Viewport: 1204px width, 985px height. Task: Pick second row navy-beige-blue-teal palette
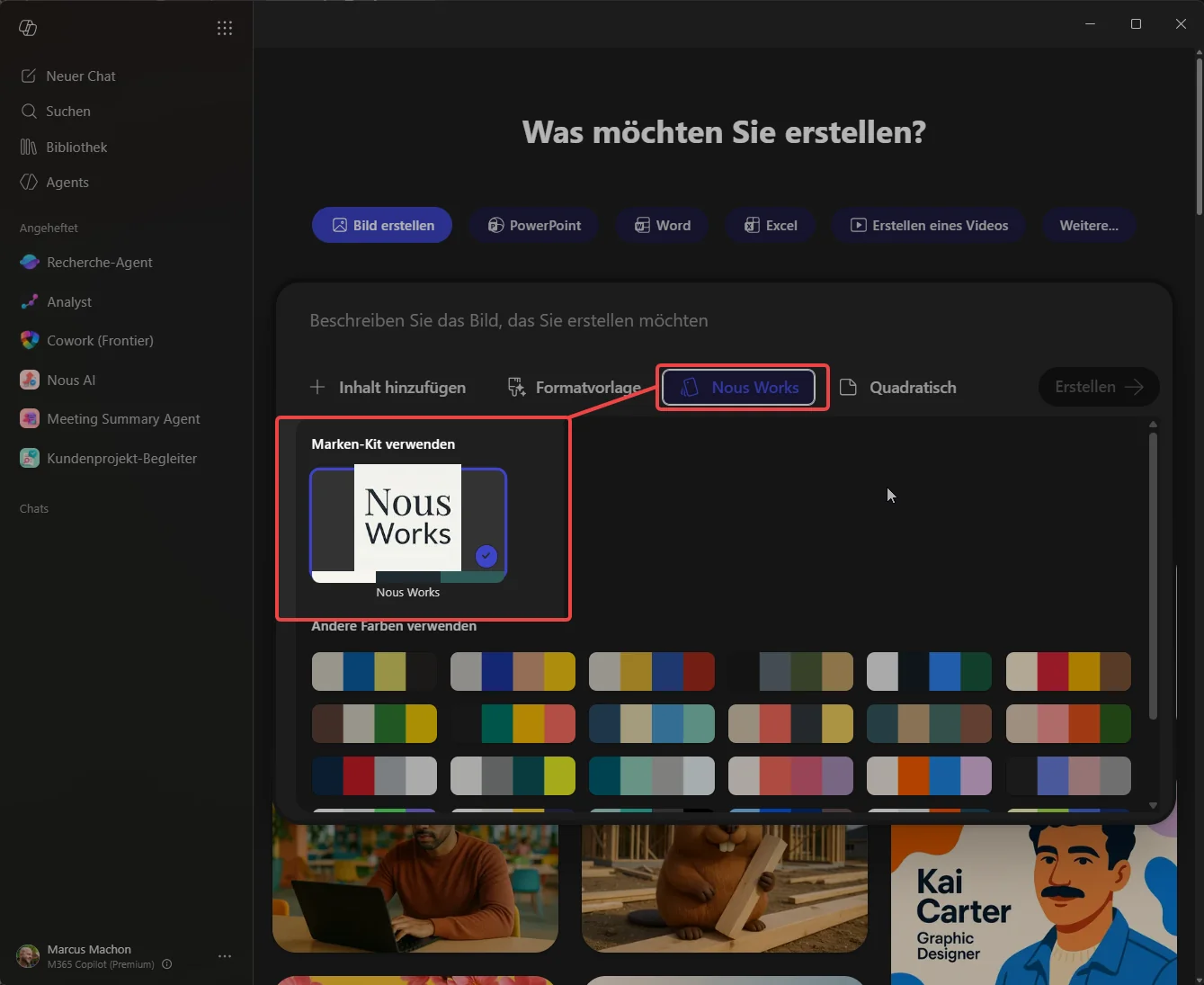click(652, 724)
